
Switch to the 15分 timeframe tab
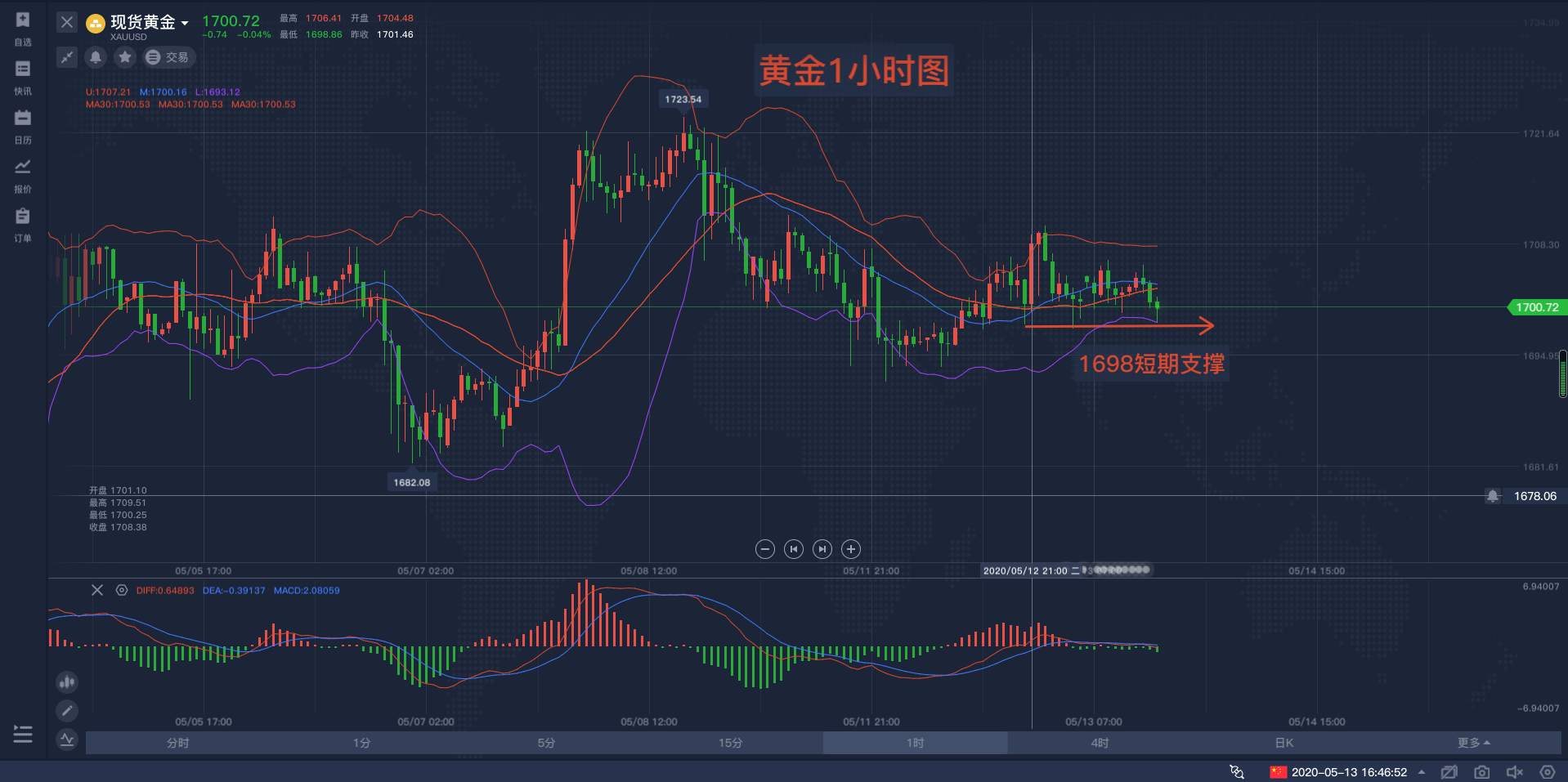731,743
